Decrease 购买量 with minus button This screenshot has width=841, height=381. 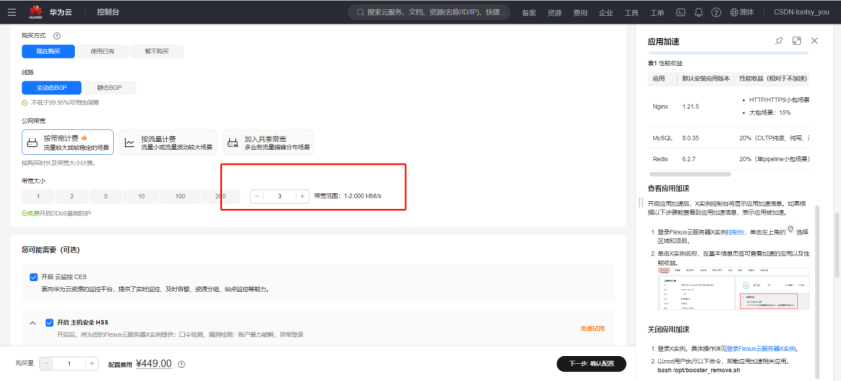coord(46,364)
